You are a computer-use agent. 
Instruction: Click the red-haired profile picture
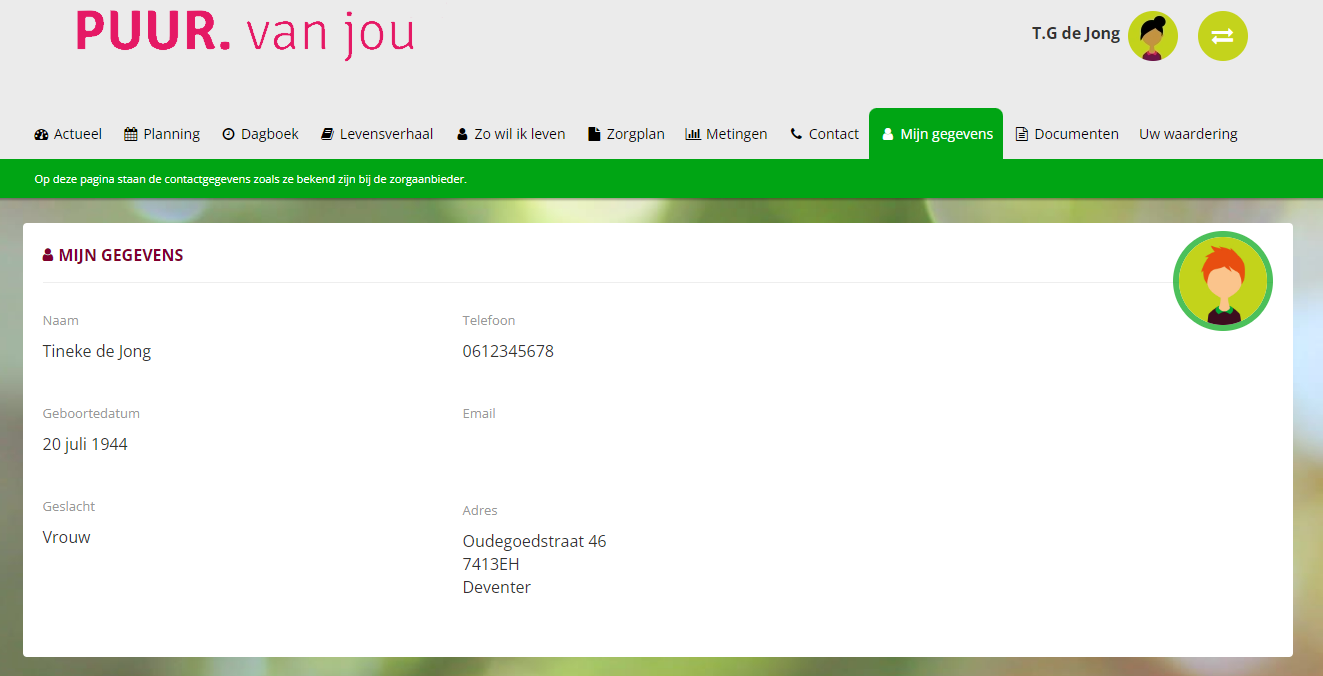click(1222, 281)
